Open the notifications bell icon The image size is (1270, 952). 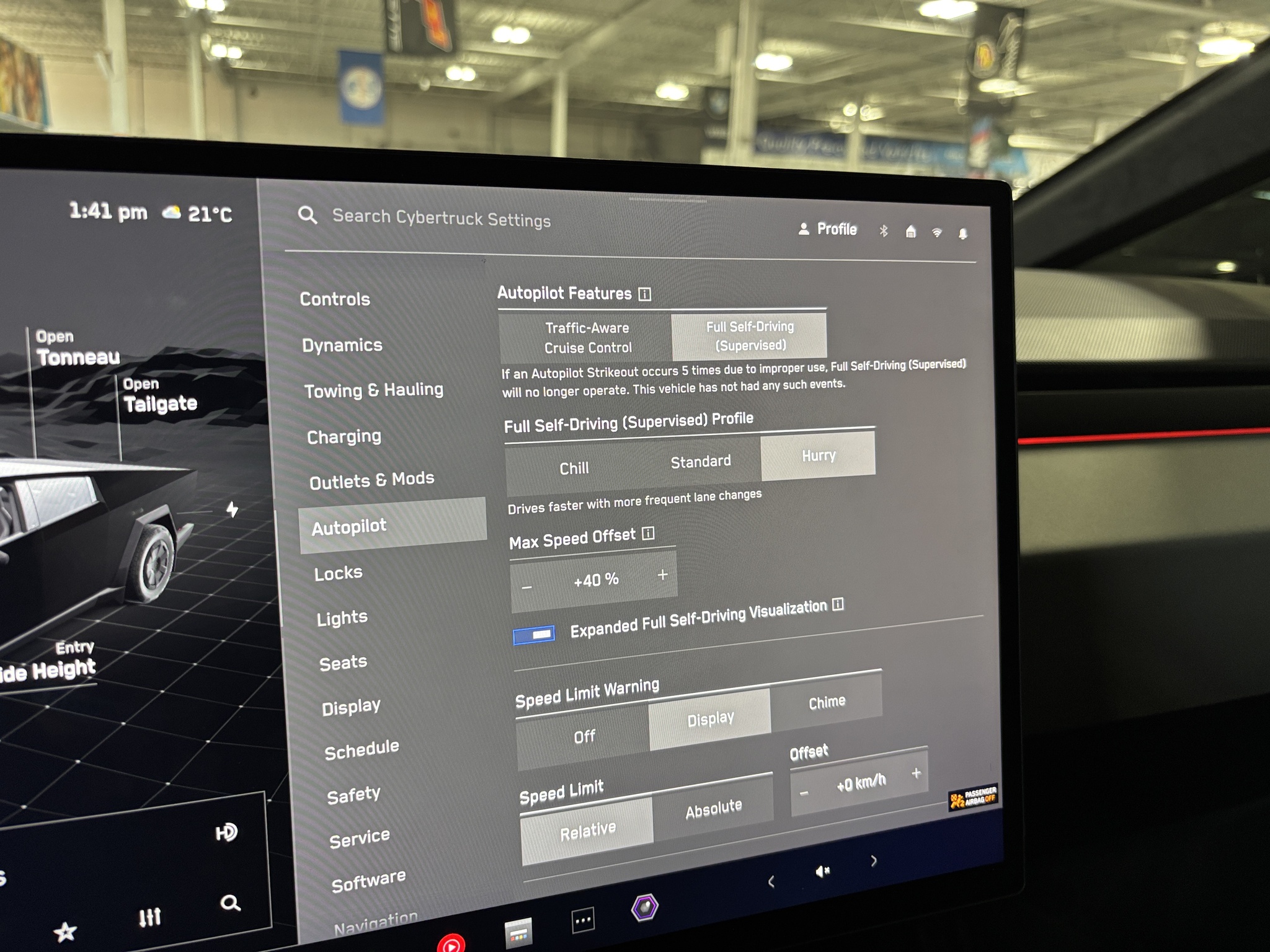coord(962,234)
